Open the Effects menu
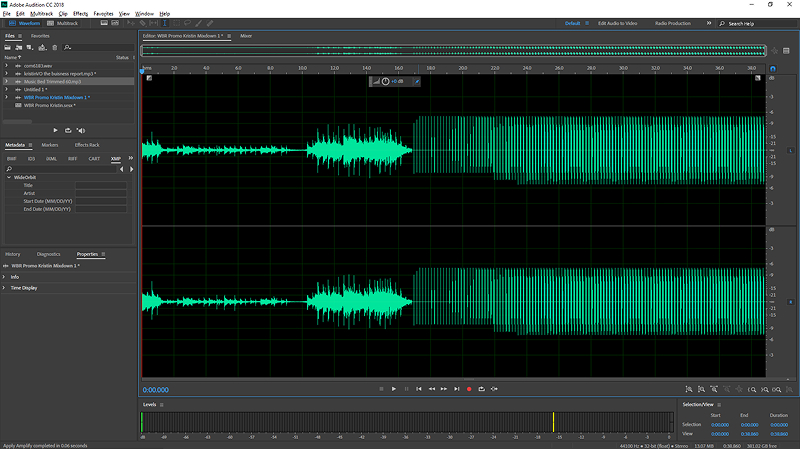Viewport: 800px width, 449px height. (x=80, y=14)
